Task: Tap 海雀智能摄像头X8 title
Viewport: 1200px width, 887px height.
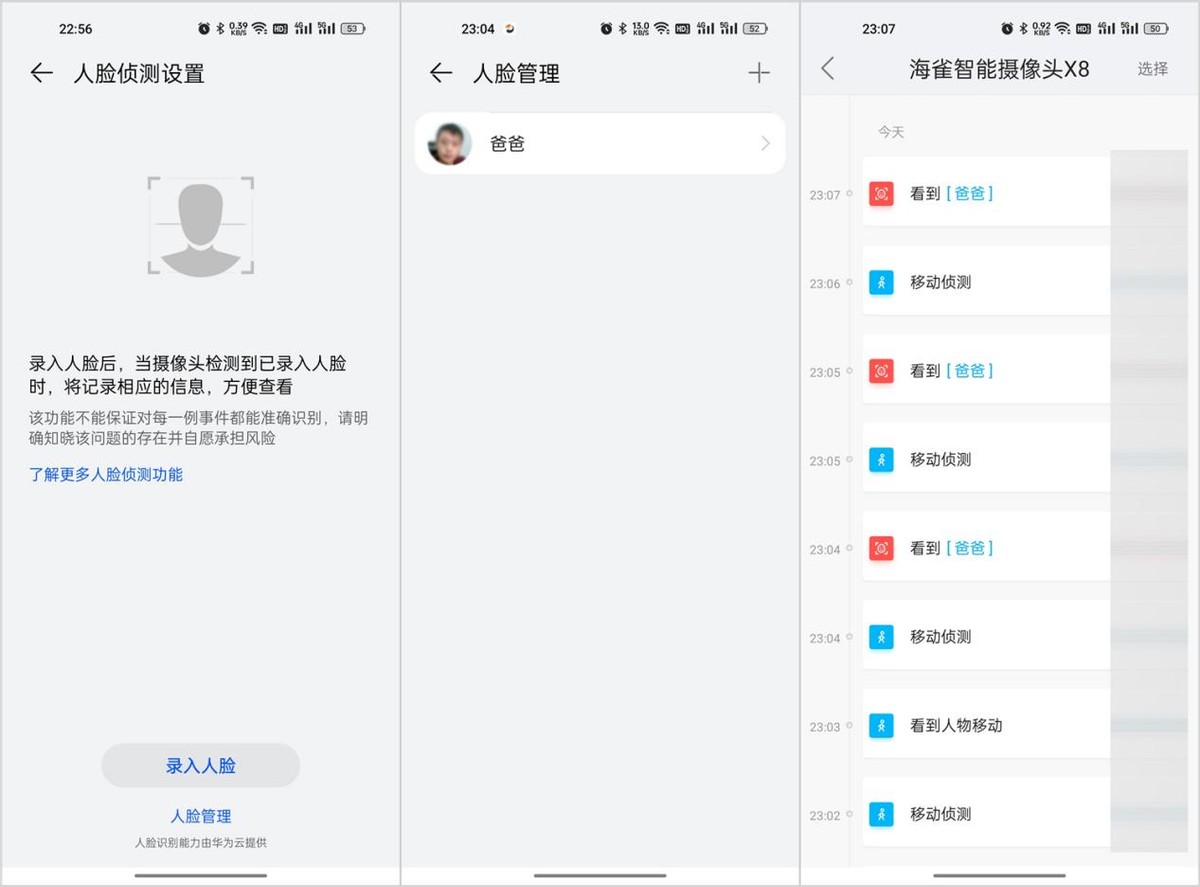Action: (999, 69)
